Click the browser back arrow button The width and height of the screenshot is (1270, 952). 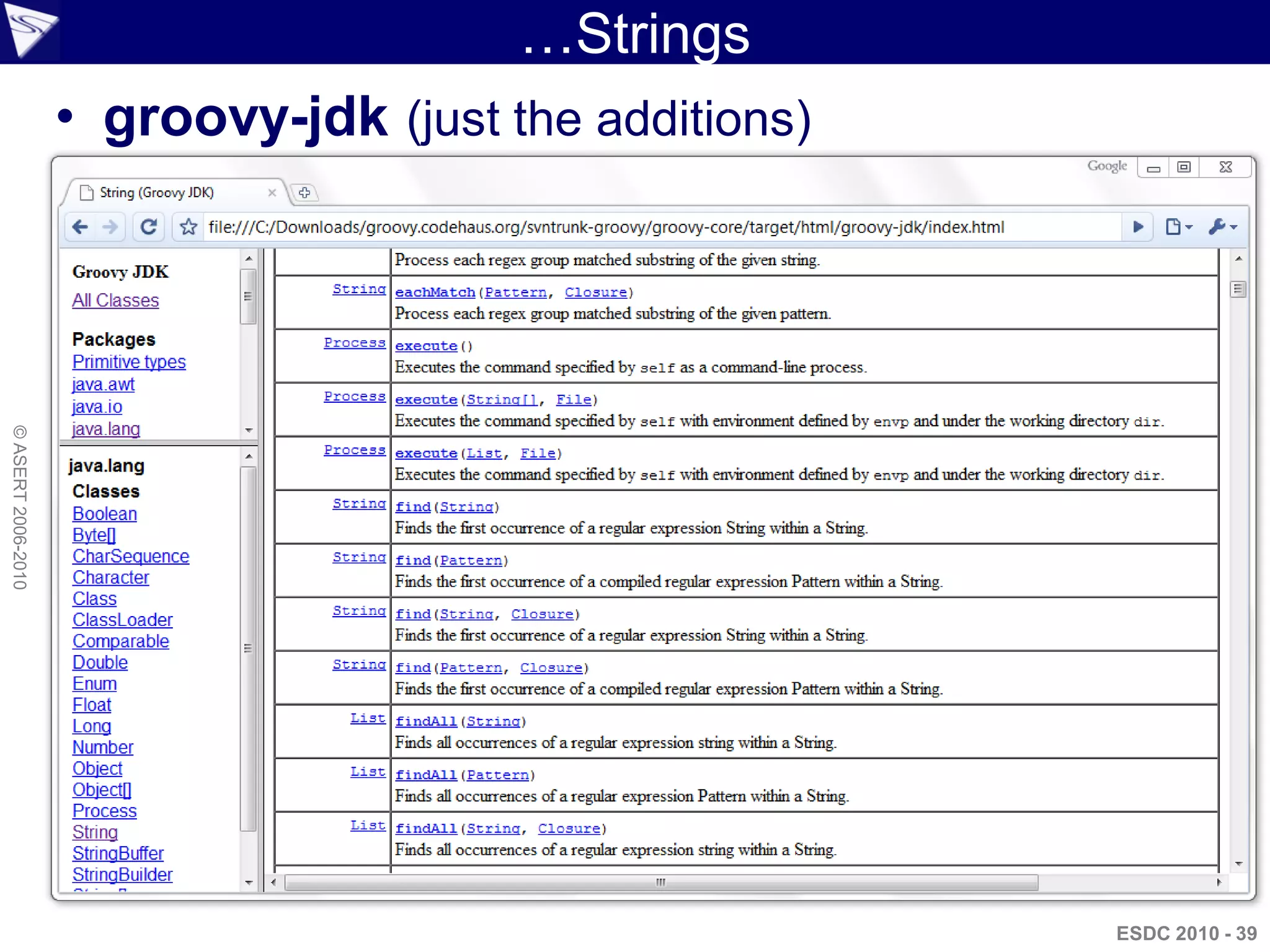pos(81,227)
